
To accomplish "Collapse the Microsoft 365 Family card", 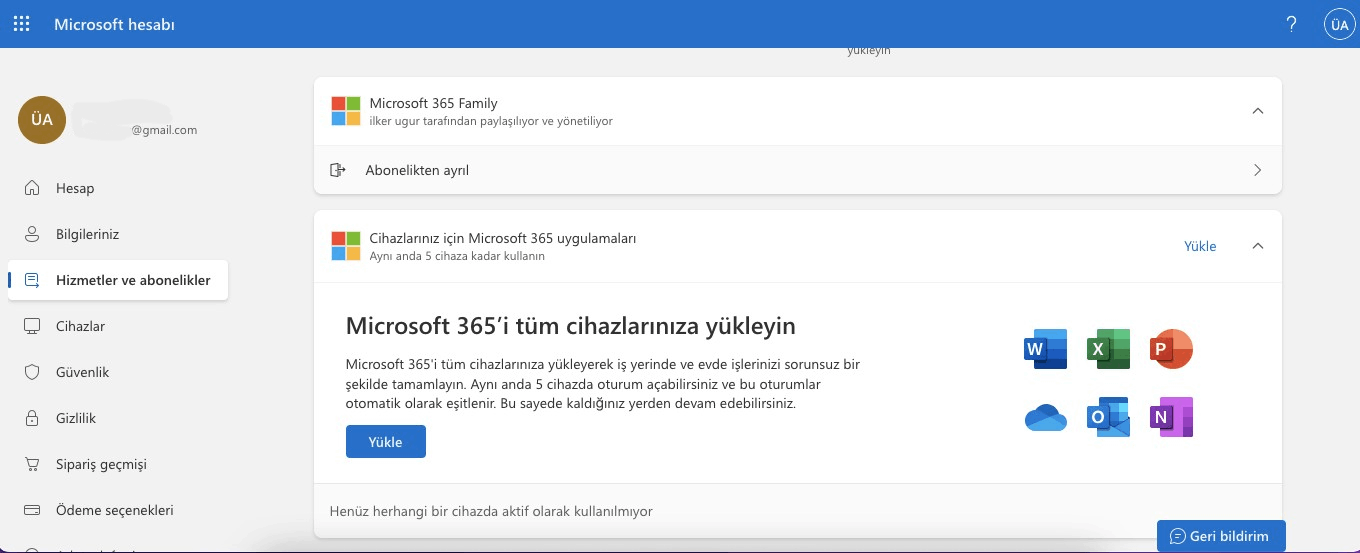I will coord(1258,111).
